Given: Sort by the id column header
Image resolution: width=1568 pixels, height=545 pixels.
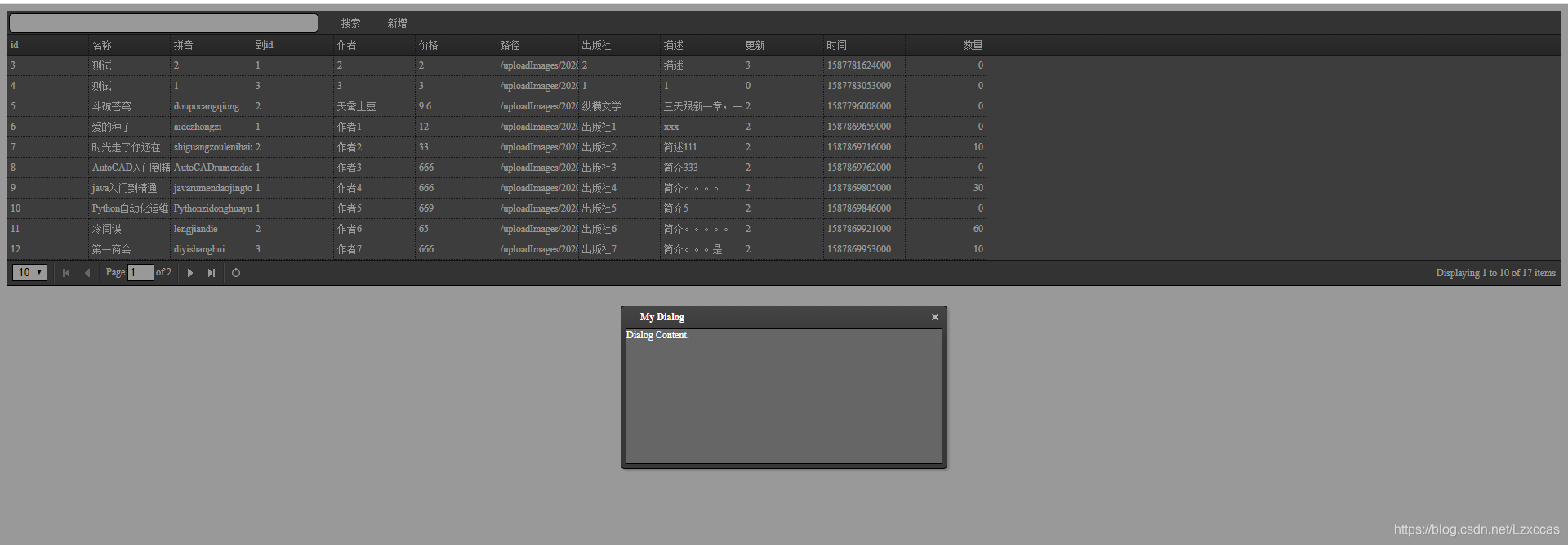Looking at the screenshot, I should pos(47,45).
